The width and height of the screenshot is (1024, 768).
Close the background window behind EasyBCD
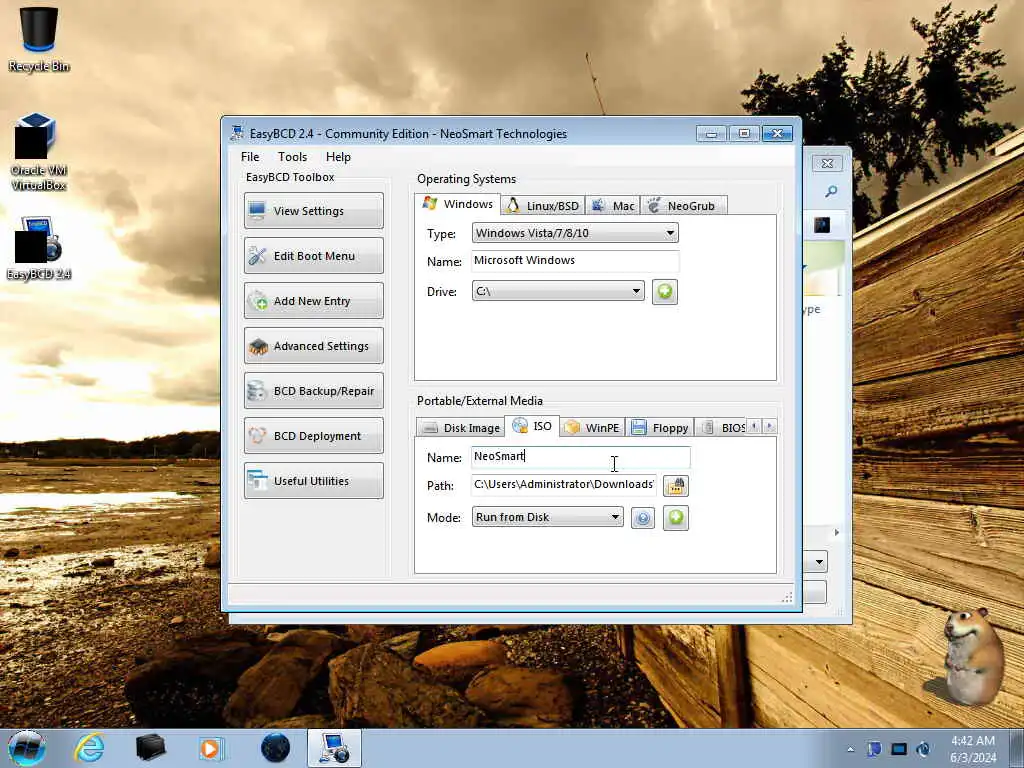click(x=827, y=163)
